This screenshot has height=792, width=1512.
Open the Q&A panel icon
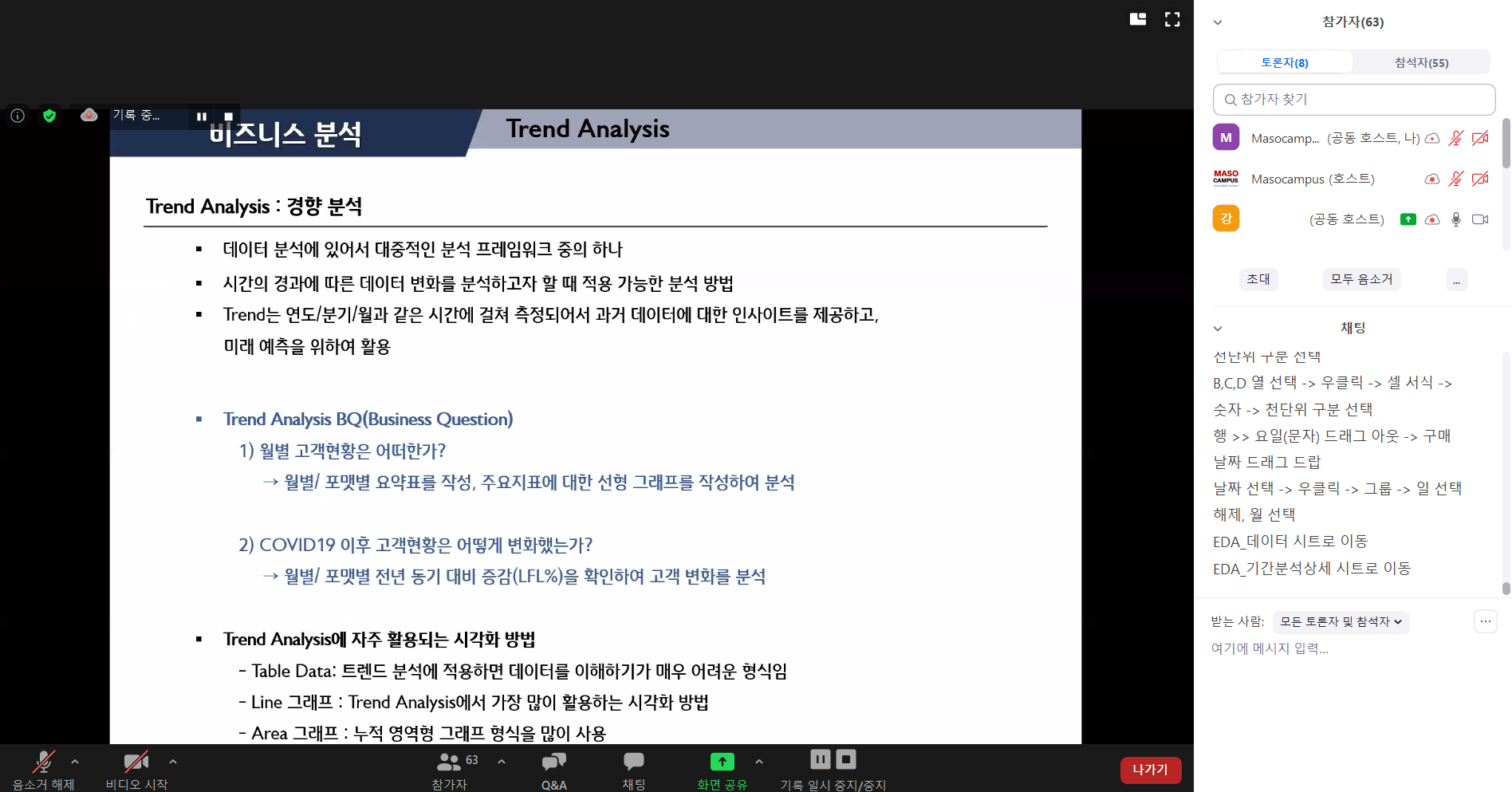coord(553,762)
